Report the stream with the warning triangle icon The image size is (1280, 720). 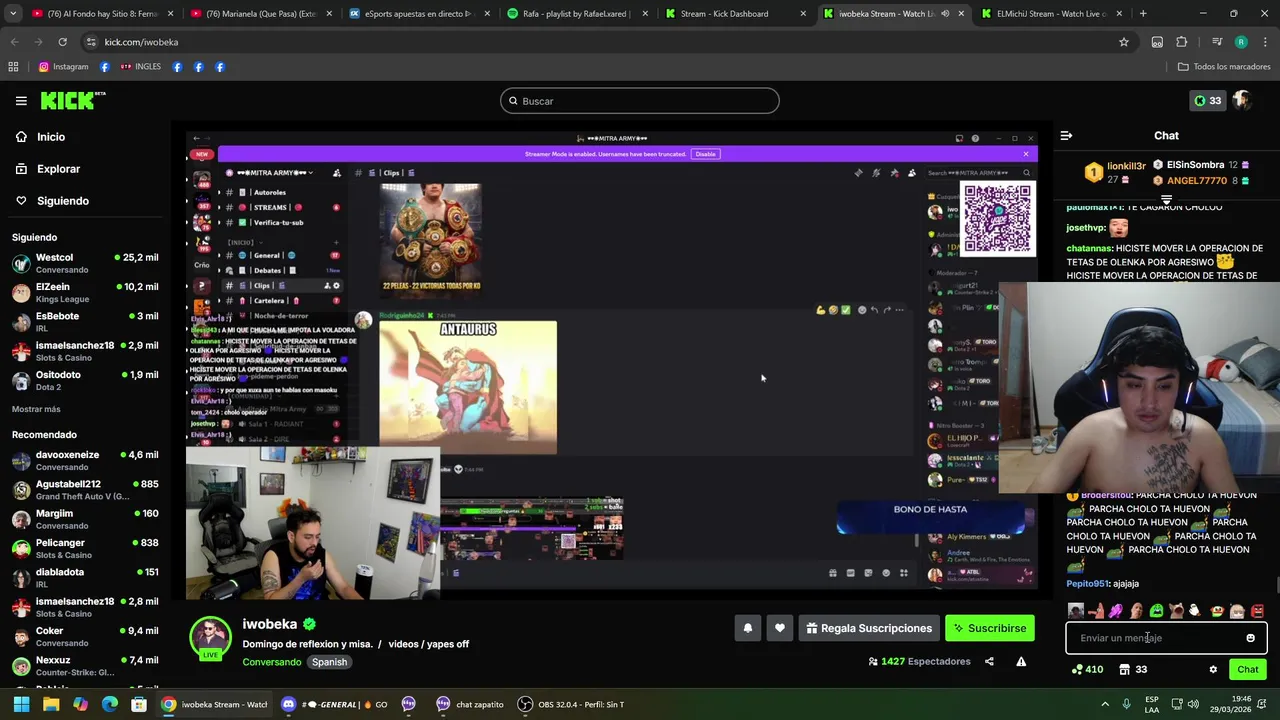[1021, 661]
